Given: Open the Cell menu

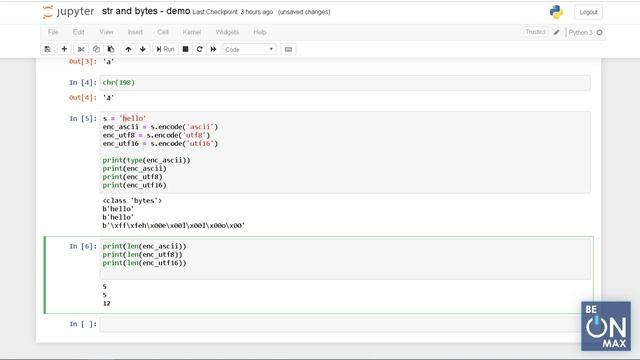Looking at the screenshot, I should pos(162,32).
